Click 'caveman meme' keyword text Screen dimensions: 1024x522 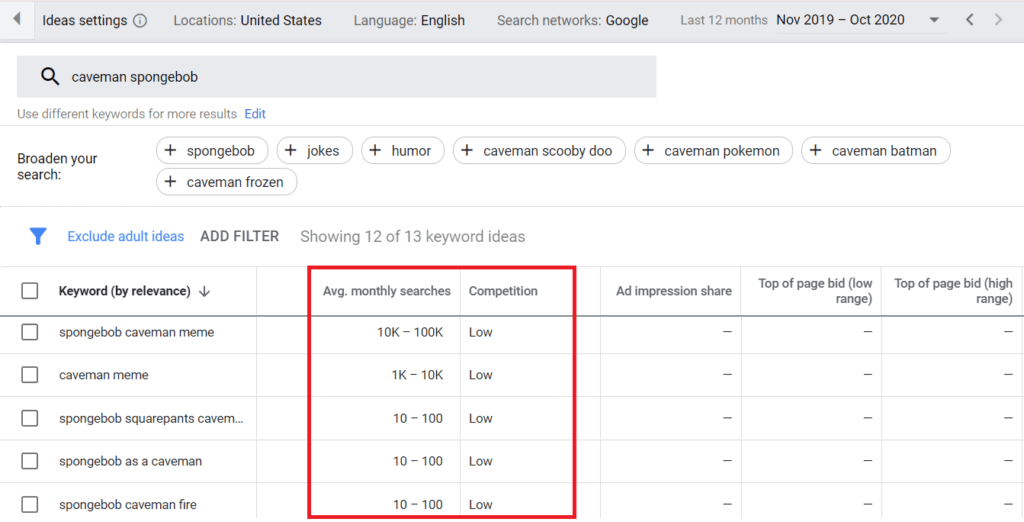coord(104,375)
